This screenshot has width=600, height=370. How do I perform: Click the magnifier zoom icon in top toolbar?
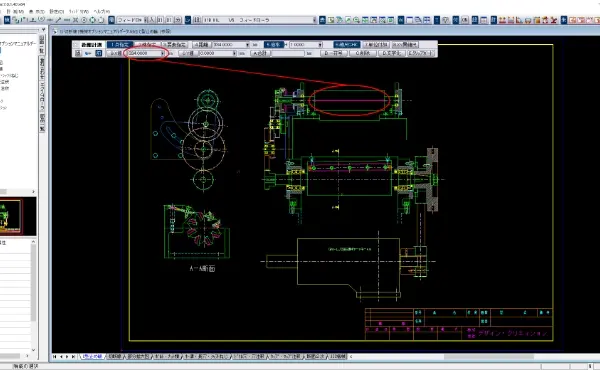(356, 20)
